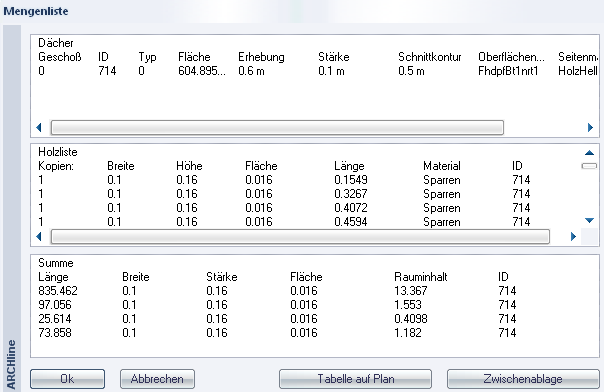Click the HolzHell value in Dächer

(578, 71)
